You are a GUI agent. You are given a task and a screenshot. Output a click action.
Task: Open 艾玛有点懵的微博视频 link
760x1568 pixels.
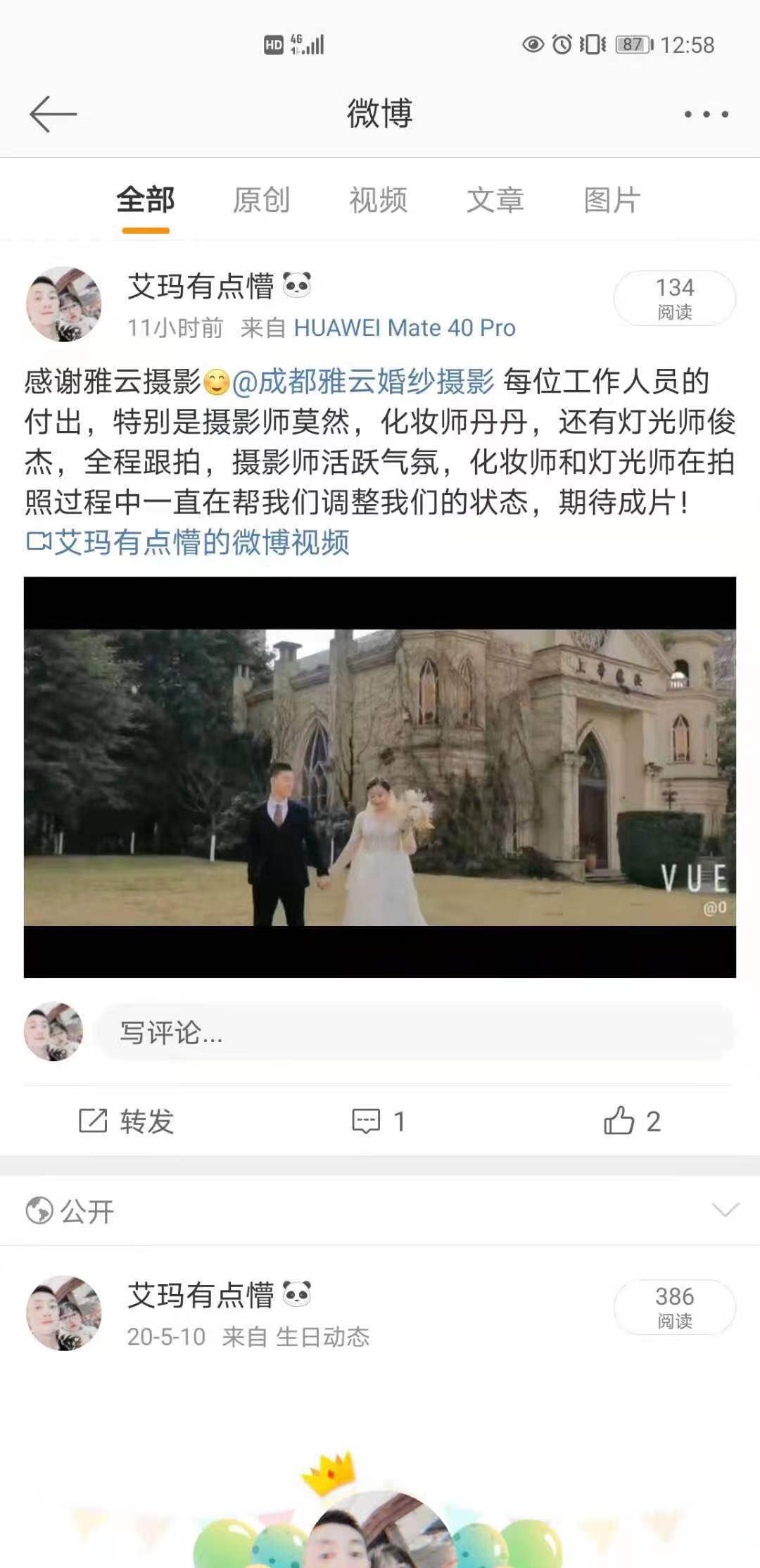[x=202, y=542]
